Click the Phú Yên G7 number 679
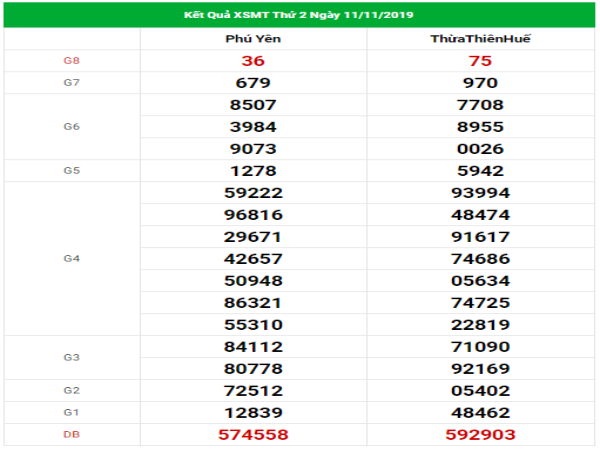Viewport: 600px width, 450px height. point(252,82)
